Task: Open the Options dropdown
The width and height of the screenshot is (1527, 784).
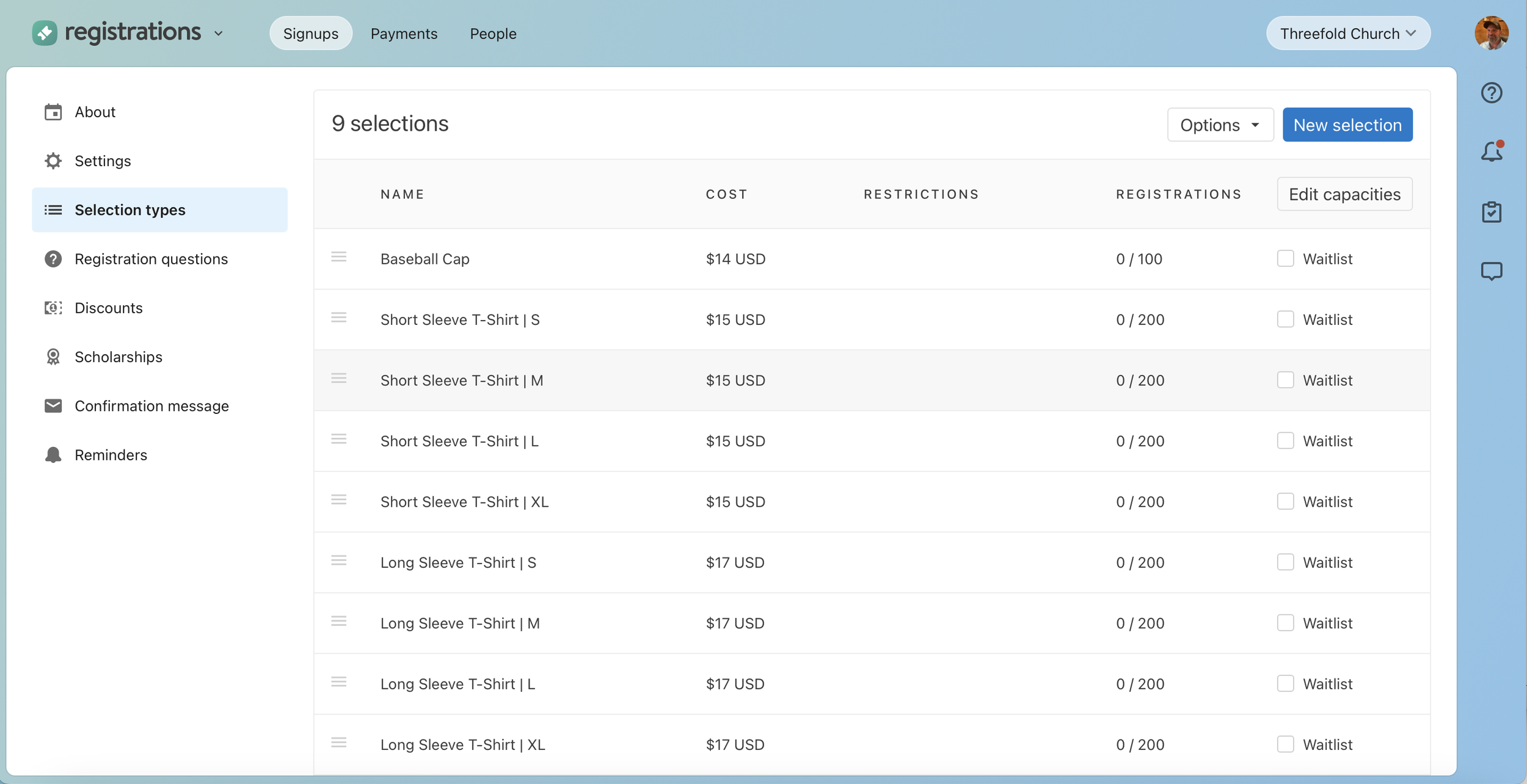Action: 1220,125
